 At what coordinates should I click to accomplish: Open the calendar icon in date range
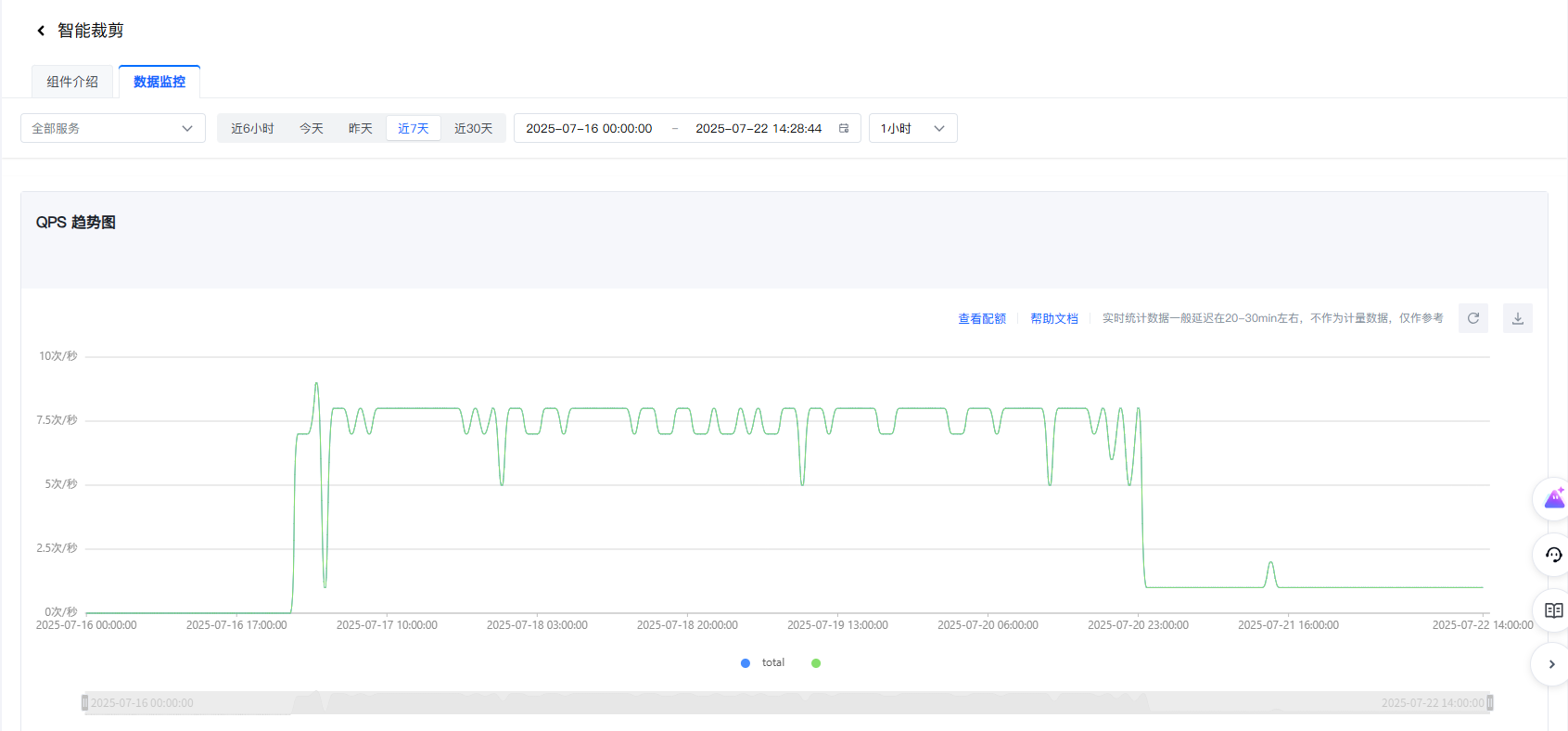[x=844, y=128]
